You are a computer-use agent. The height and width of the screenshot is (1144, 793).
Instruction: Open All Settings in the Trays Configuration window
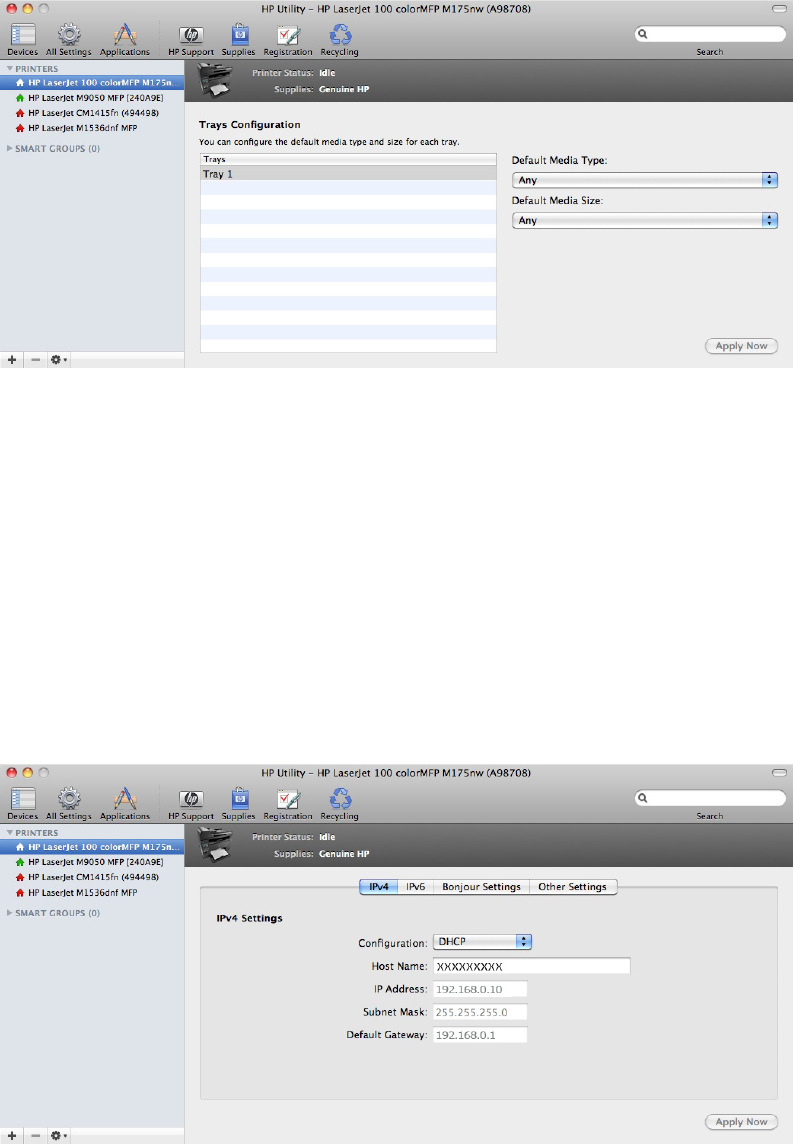[69, 39]
